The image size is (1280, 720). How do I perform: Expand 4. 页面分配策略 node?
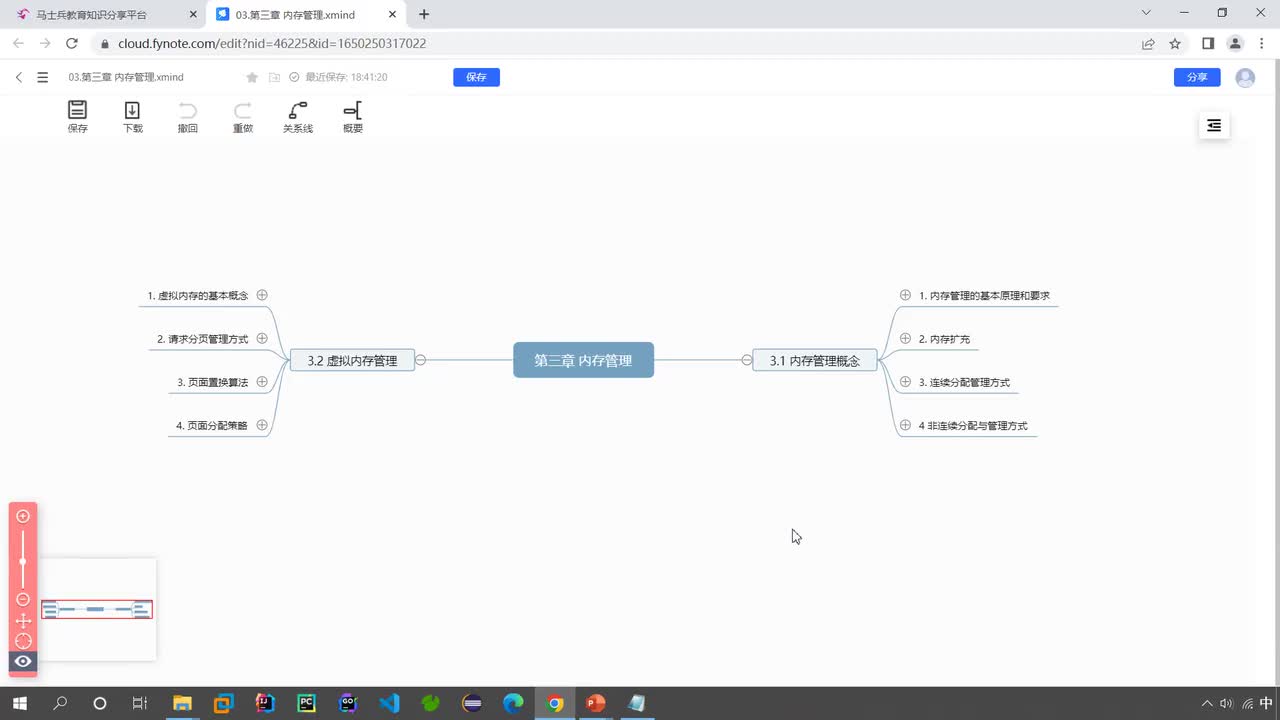coord(262,424)
